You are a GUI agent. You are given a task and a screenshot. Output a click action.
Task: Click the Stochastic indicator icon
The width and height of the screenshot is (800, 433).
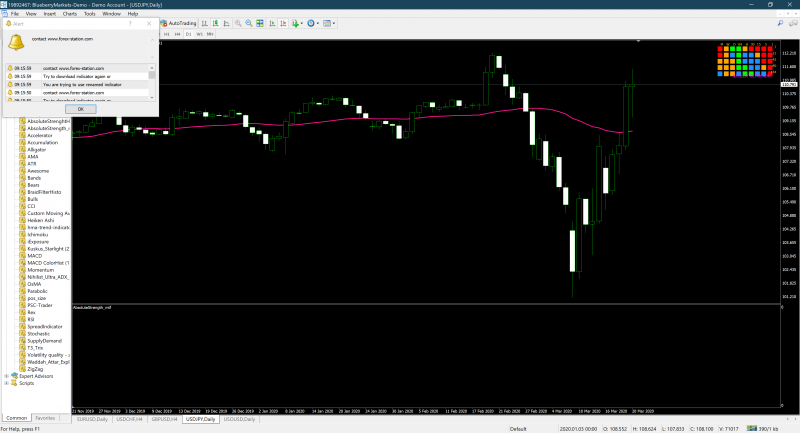(x=22, y=334)
